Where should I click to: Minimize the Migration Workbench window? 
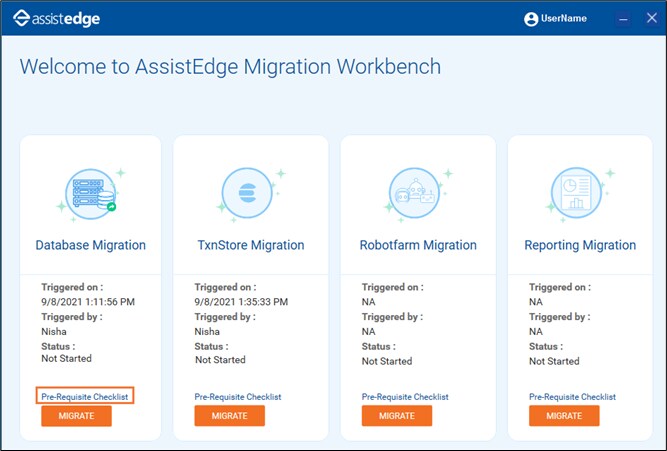[x=623, y=19]
